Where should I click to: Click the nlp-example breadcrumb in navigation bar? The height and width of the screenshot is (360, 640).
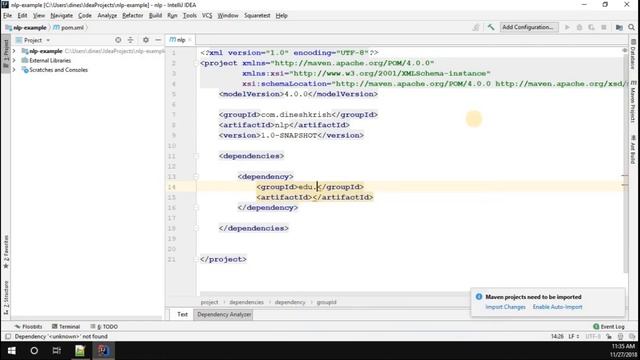coord(26,28)
